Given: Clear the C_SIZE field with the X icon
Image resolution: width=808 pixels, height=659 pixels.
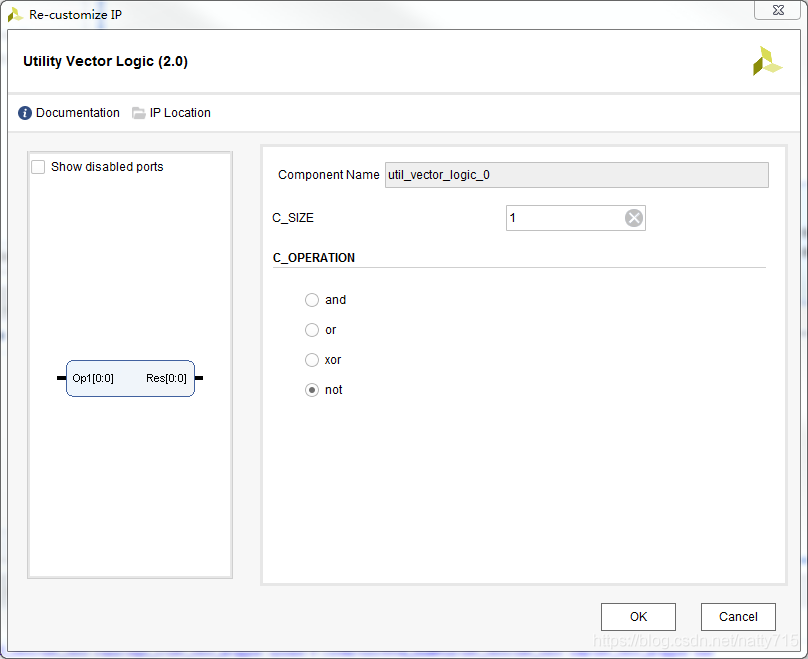Looking at the screenshot, I should 634,218.
